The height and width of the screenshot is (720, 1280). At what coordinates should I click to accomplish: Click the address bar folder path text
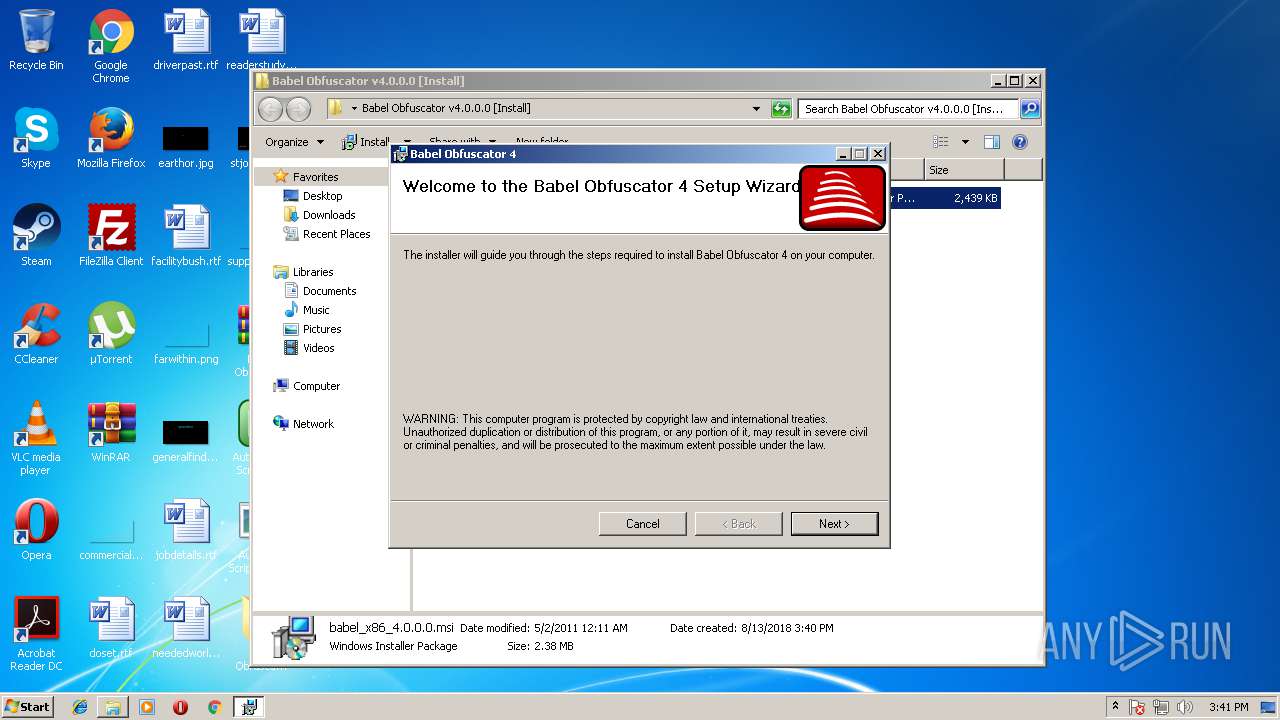tap(446, 108)
